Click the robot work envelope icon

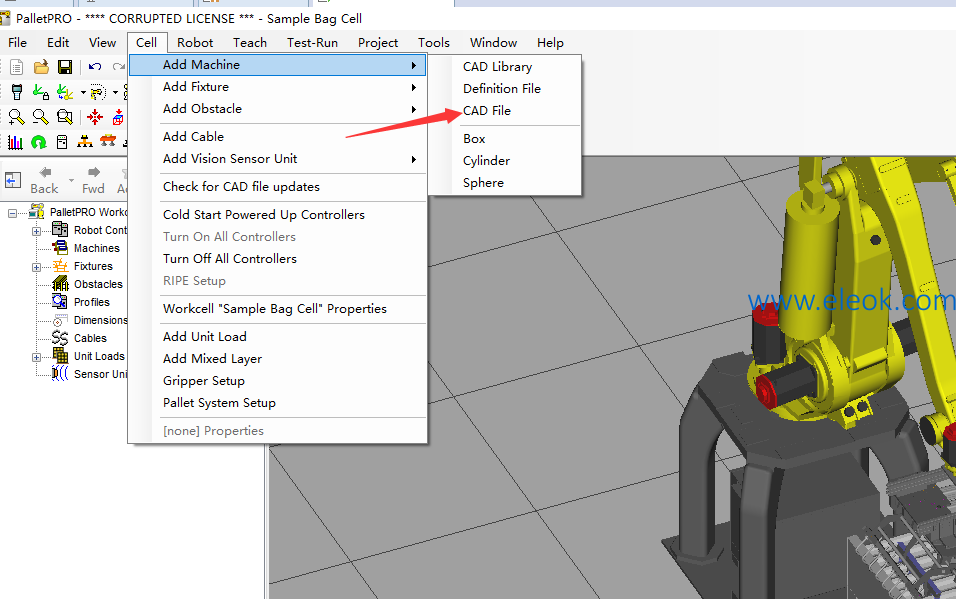tap(98, 92)
